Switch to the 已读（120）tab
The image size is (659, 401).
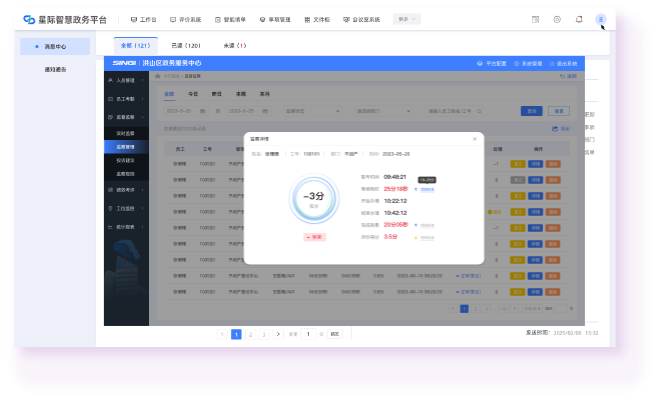(186, 46)
